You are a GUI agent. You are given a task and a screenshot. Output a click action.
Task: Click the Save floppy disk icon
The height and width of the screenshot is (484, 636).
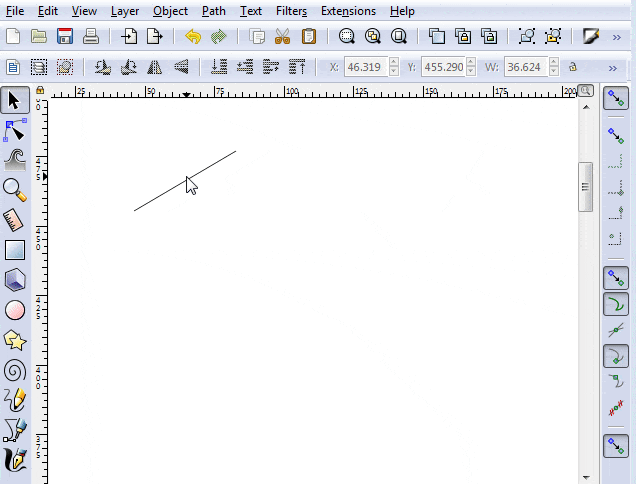(x=65, y=37)
